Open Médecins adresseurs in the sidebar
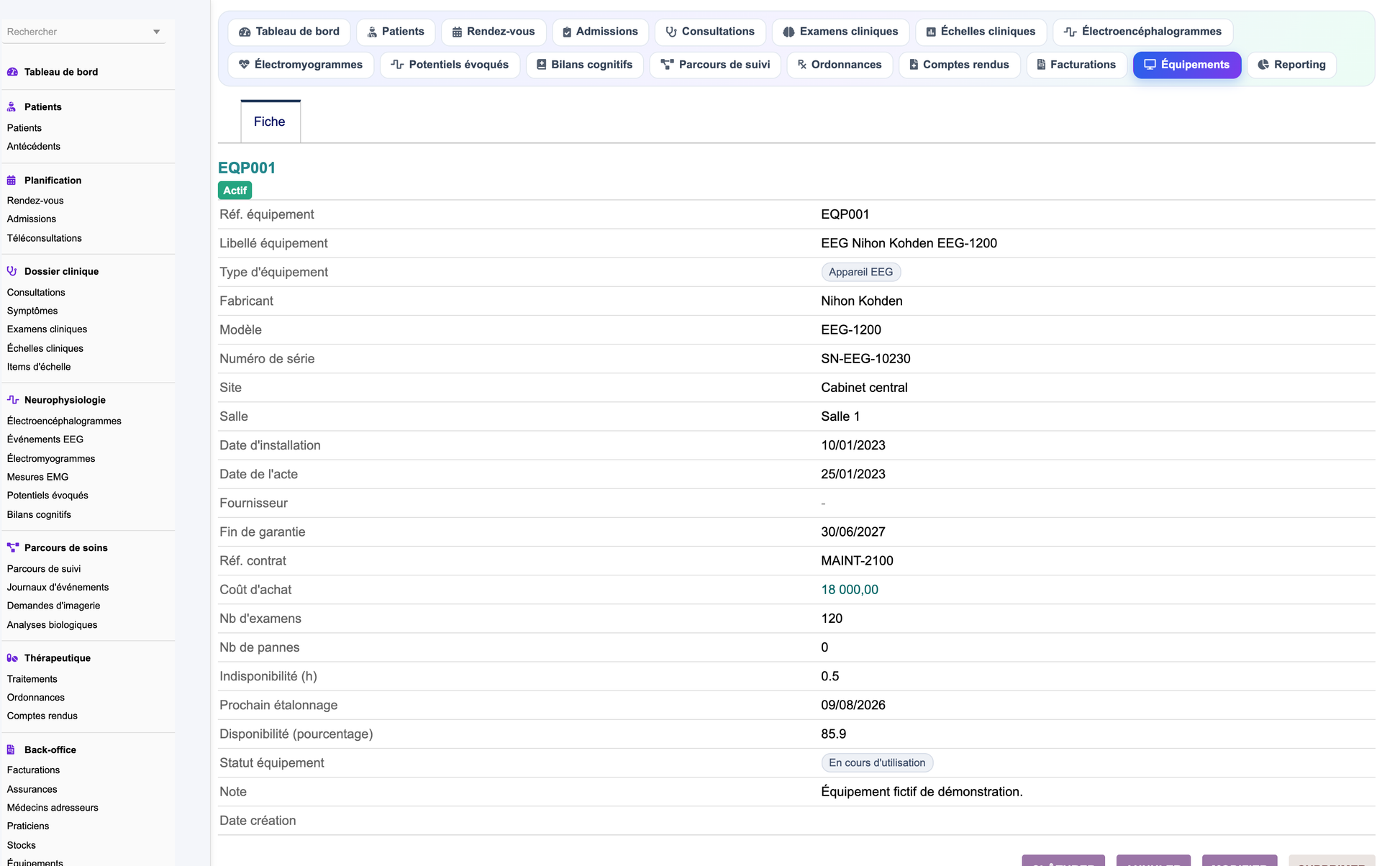 click(x=53, y=808)
